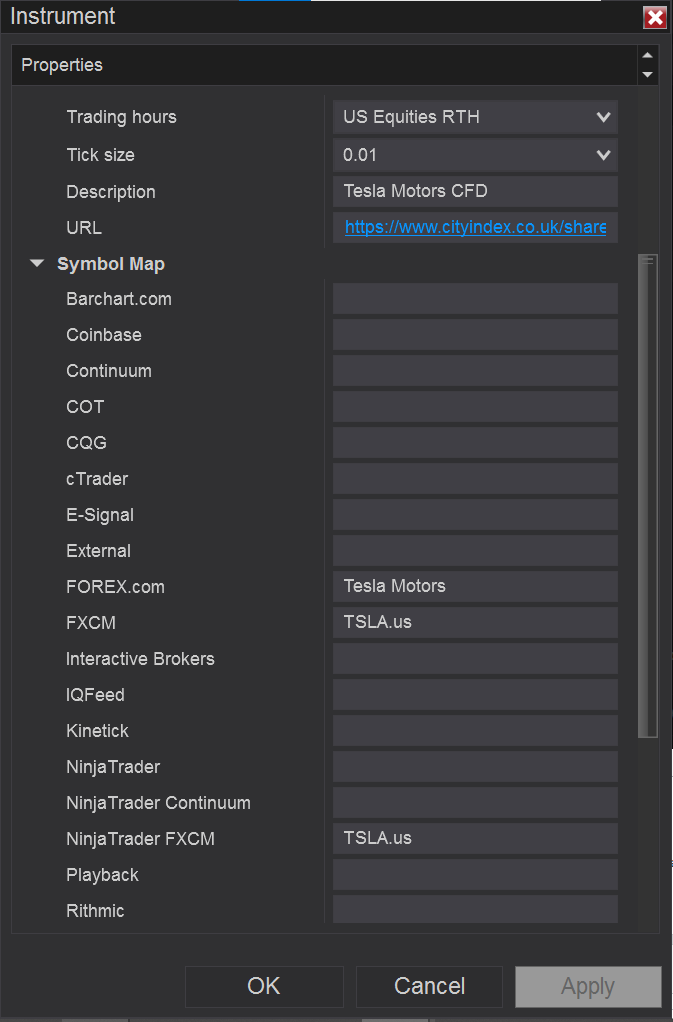Viewport: 673px width, 1022px height.
Task: Click the Properties panel up arrow
Action: [647, 56]
